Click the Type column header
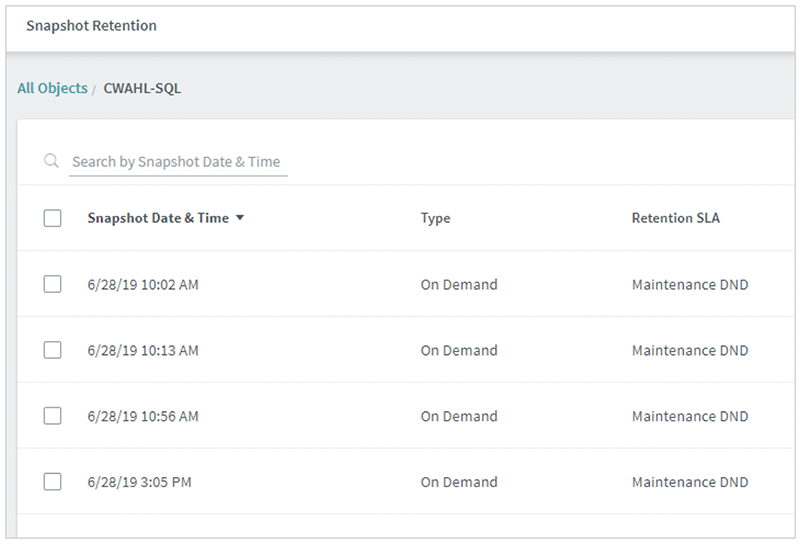This screenshot has height=545, width=800. pos(435,218)
